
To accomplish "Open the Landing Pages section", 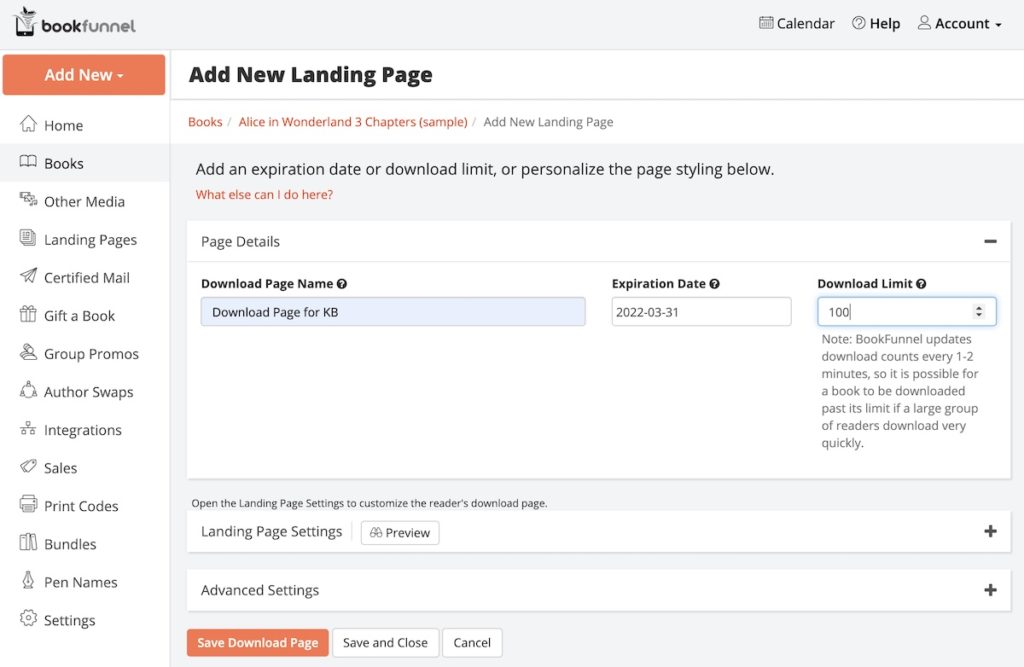I will tap(89, 239).
